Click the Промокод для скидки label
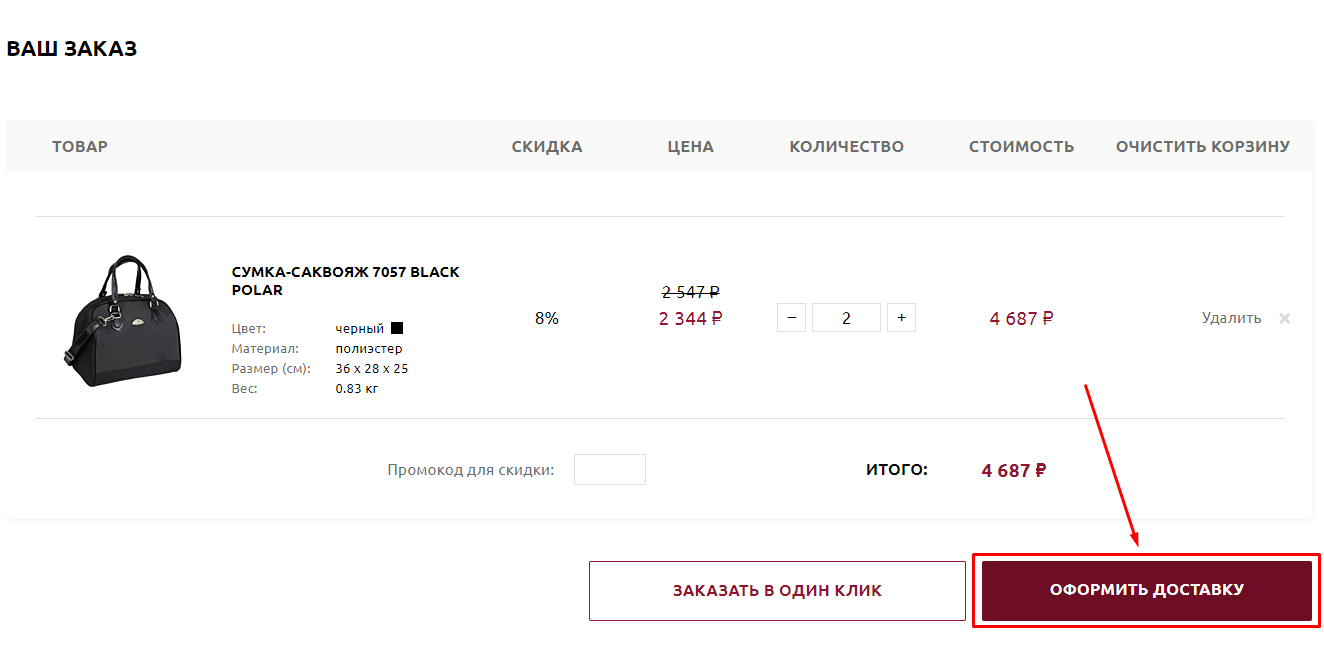The image size is (1324, 668). point(471,470)
